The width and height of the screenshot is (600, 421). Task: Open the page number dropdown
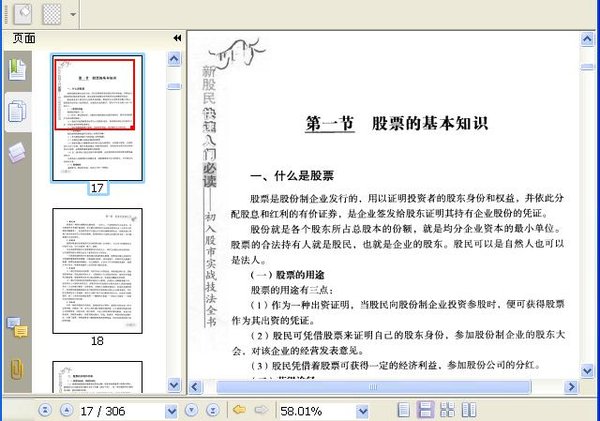171,411
